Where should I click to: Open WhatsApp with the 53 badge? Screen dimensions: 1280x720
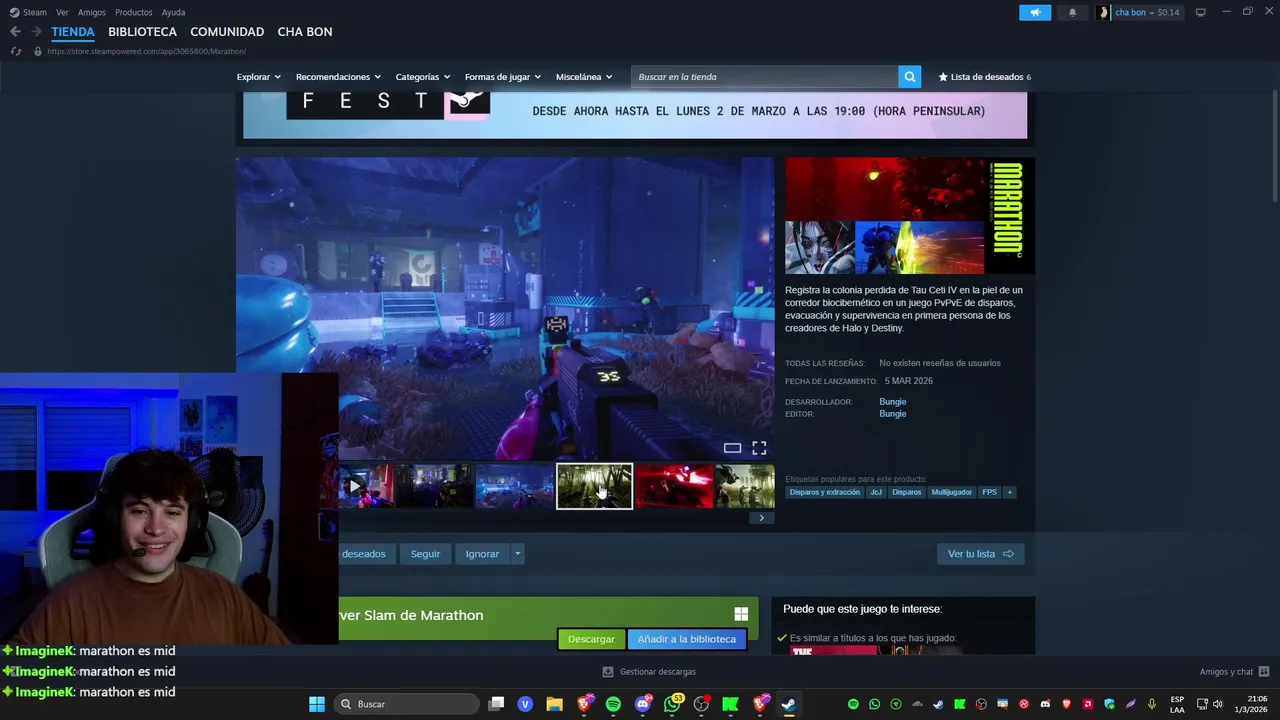pyautogui.click(x=672, y=704)
